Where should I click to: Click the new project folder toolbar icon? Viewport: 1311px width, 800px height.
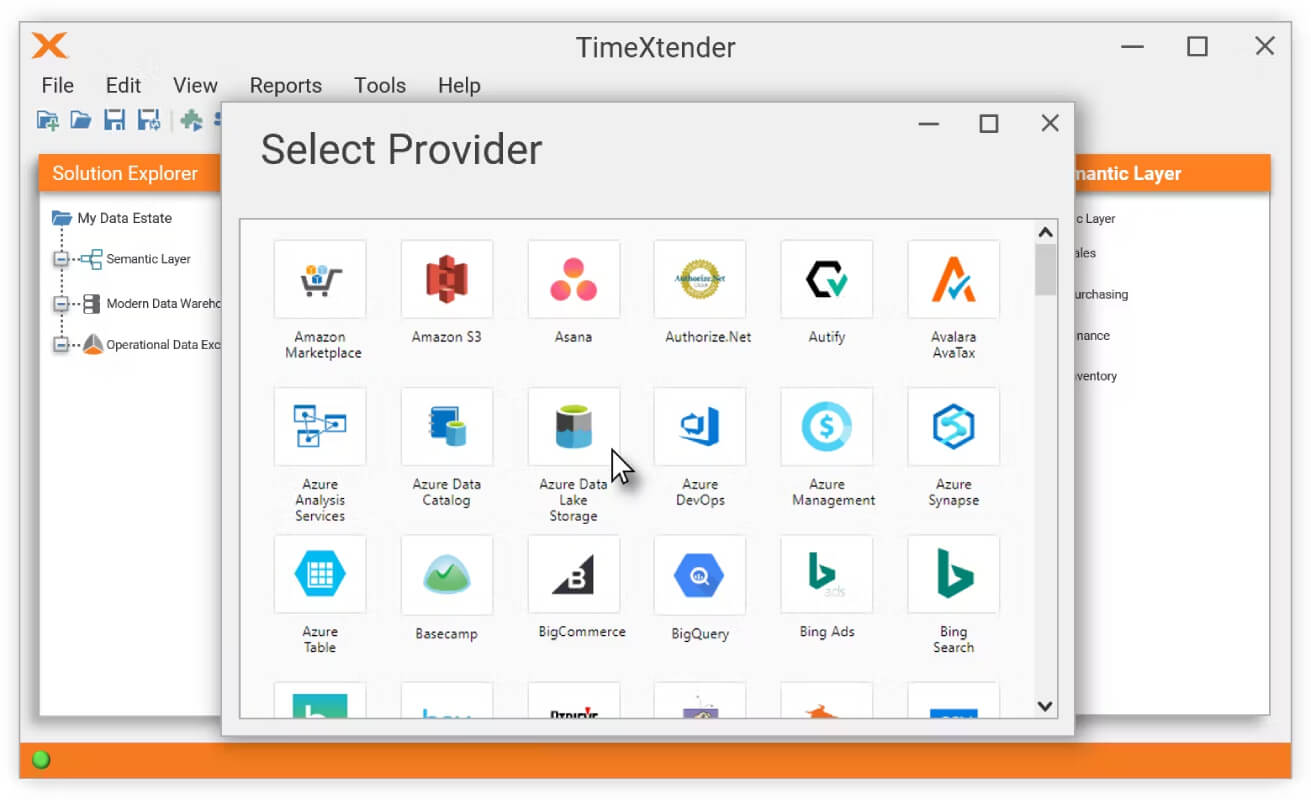tap(47, 121)
